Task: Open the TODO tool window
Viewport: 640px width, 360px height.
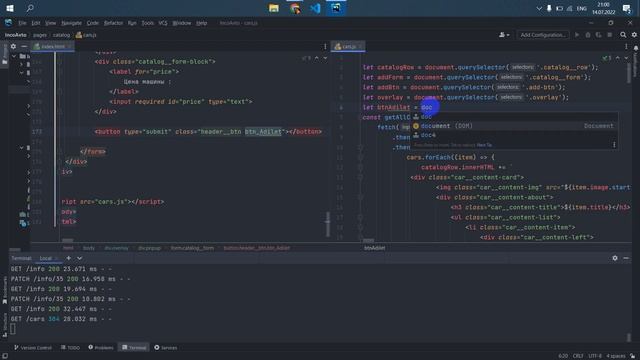Action: (70, 348)
